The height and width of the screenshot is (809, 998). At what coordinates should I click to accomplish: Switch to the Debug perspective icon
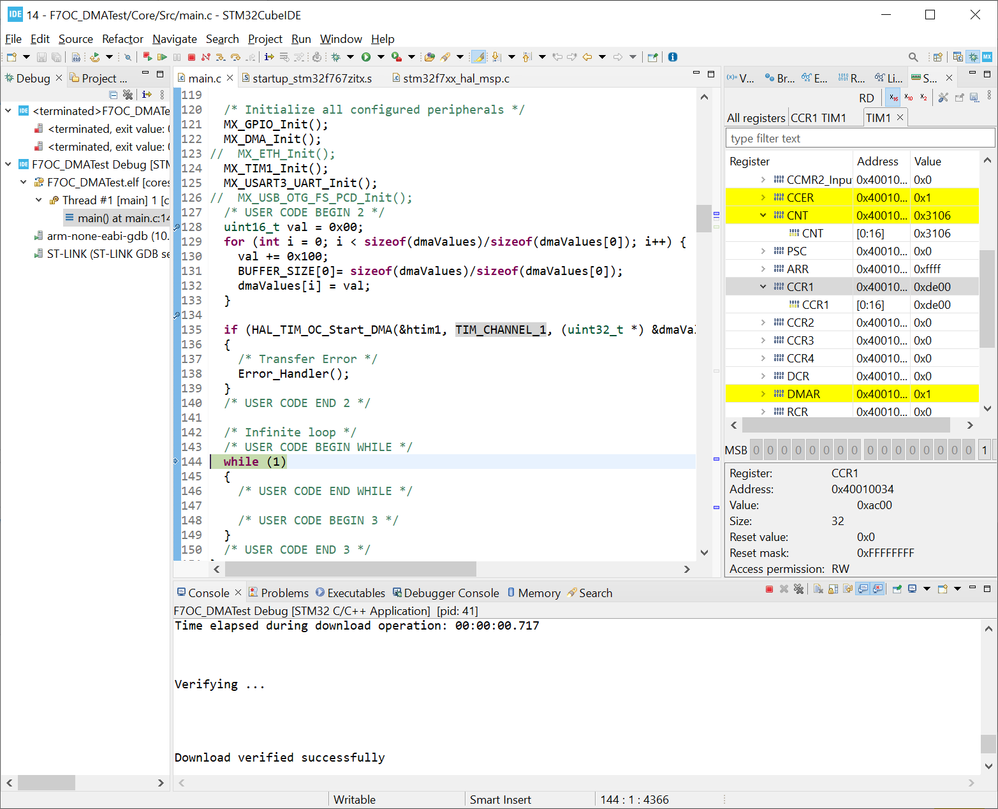point(973,57)
